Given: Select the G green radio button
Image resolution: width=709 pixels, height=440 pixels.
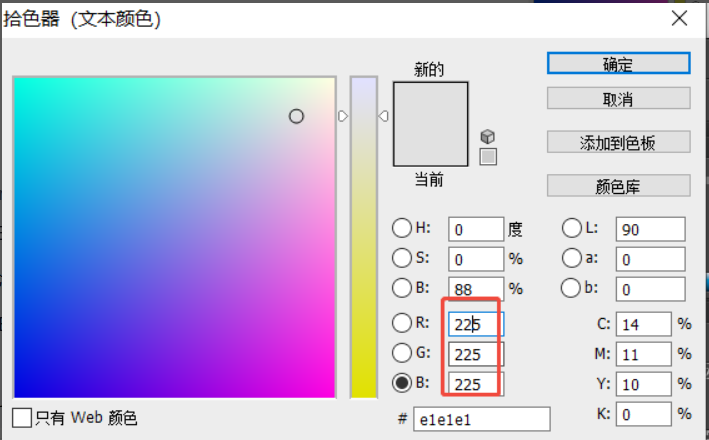Looking at the screenshot, I should tap(402, 353).
